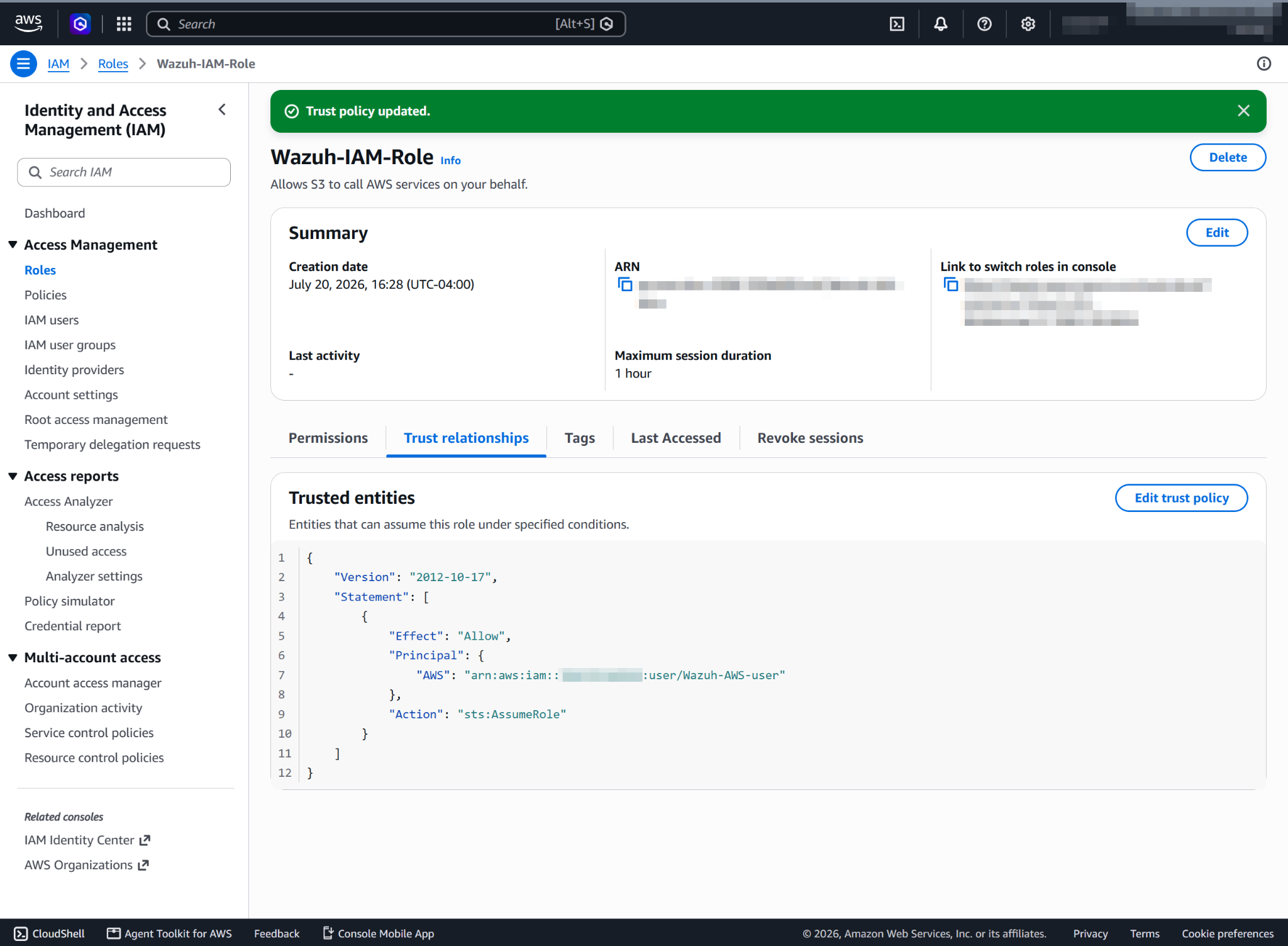
Task: Copy the switch roles console link
Action: pos(950,284)
